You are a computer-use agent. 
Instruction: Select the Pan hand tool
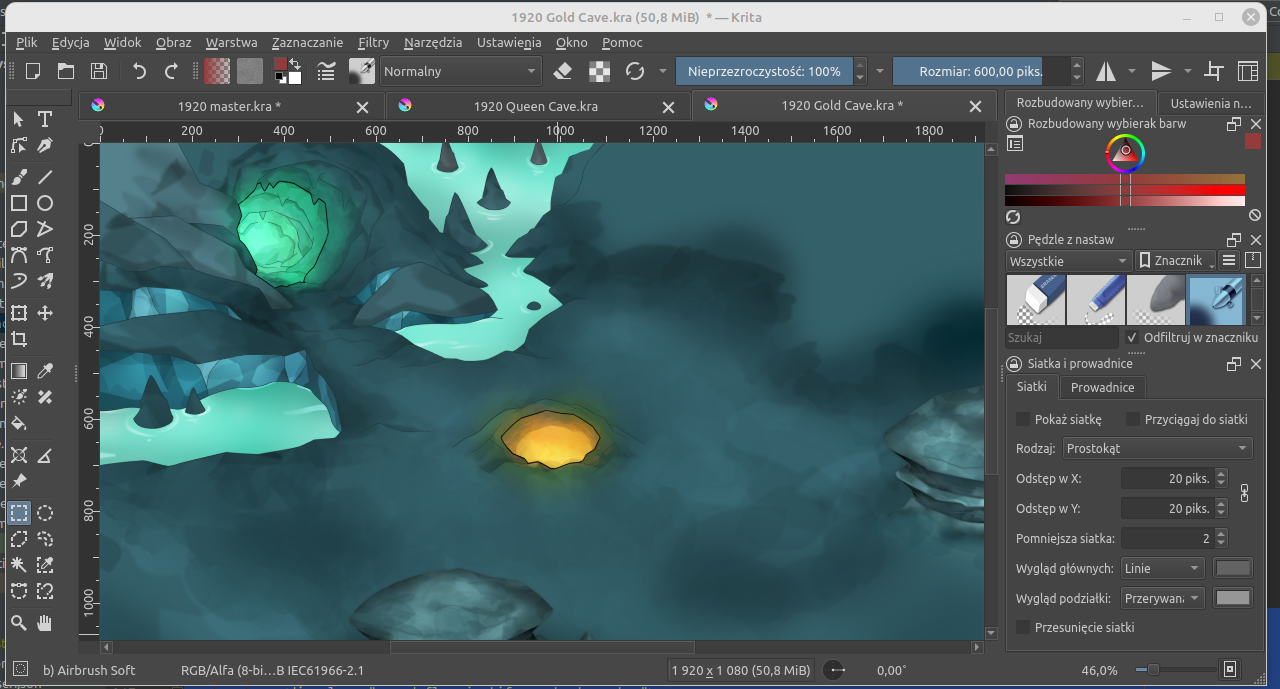[x=45, y=623]
